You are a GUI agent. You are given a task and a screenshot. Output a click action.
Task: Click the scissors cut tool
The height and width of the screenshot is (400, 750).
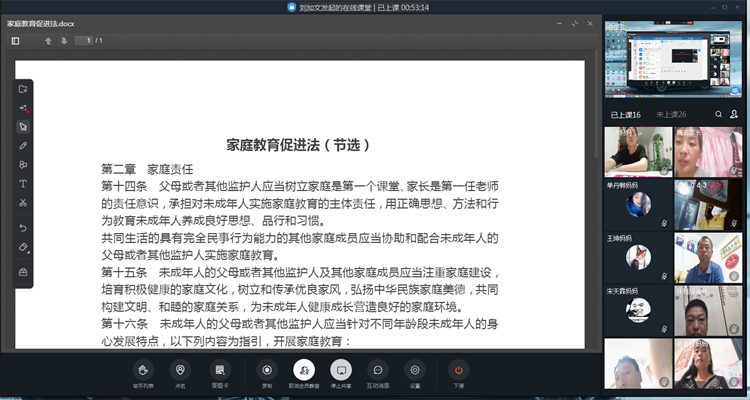23,203
